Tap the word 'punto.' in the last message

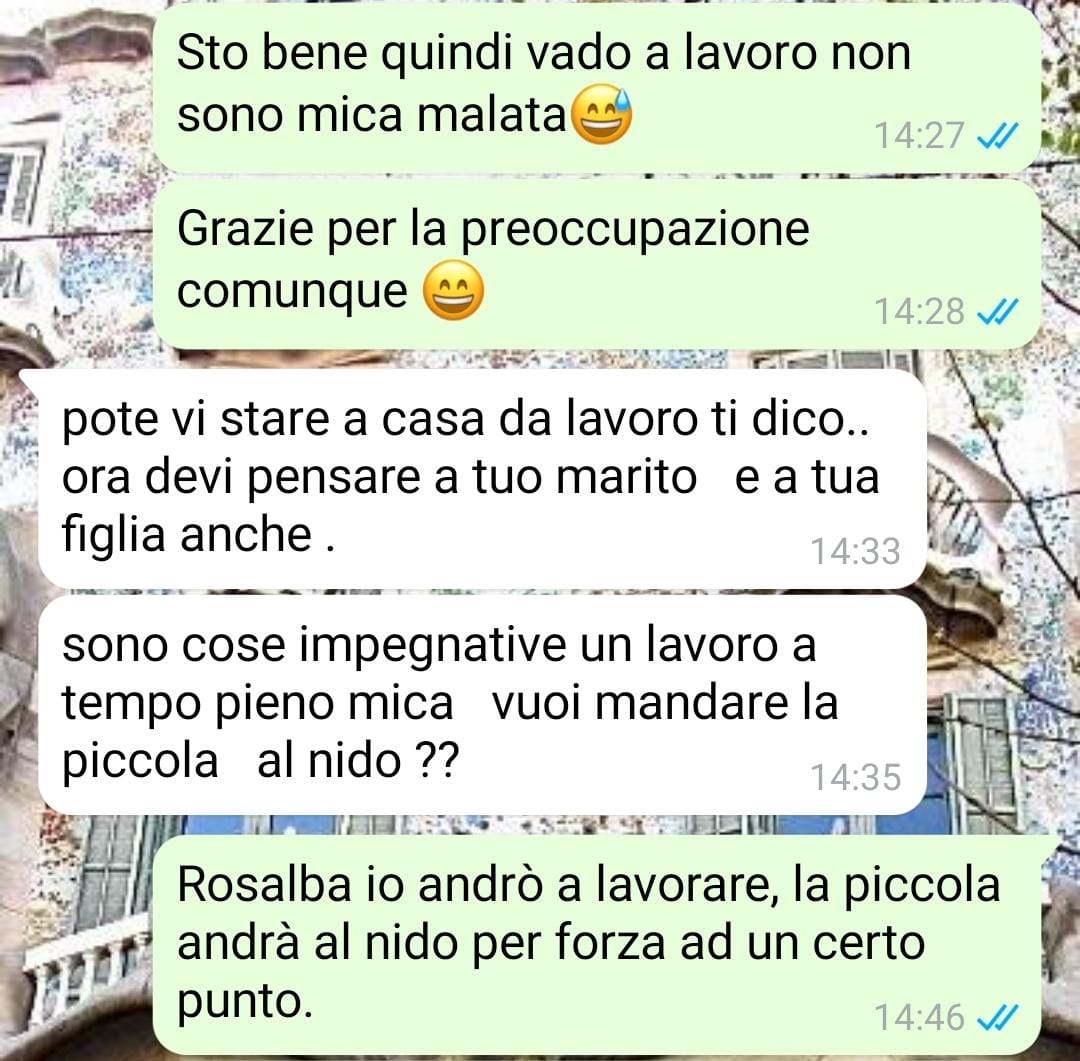[x=245, y=1003]
